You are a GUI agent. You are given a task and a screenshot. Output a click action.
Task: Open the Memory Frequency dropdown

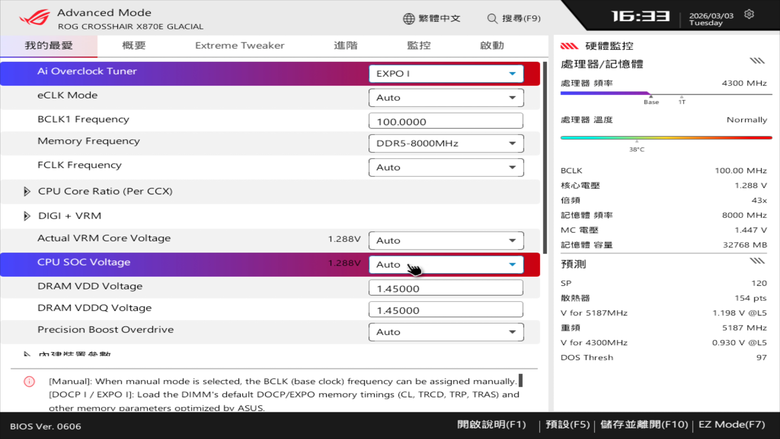446,143
